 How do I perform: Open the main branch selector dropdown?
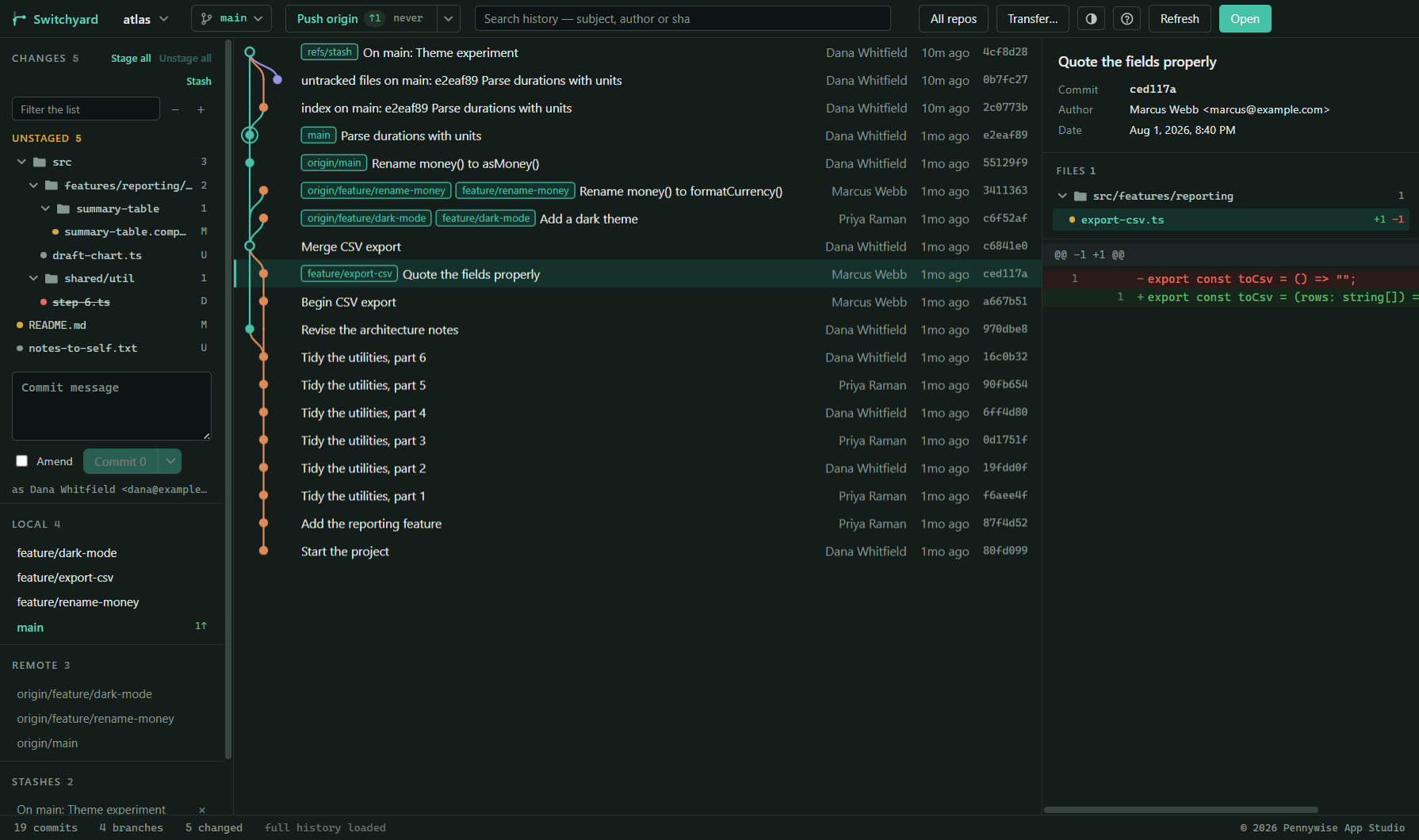coord(231,19)
